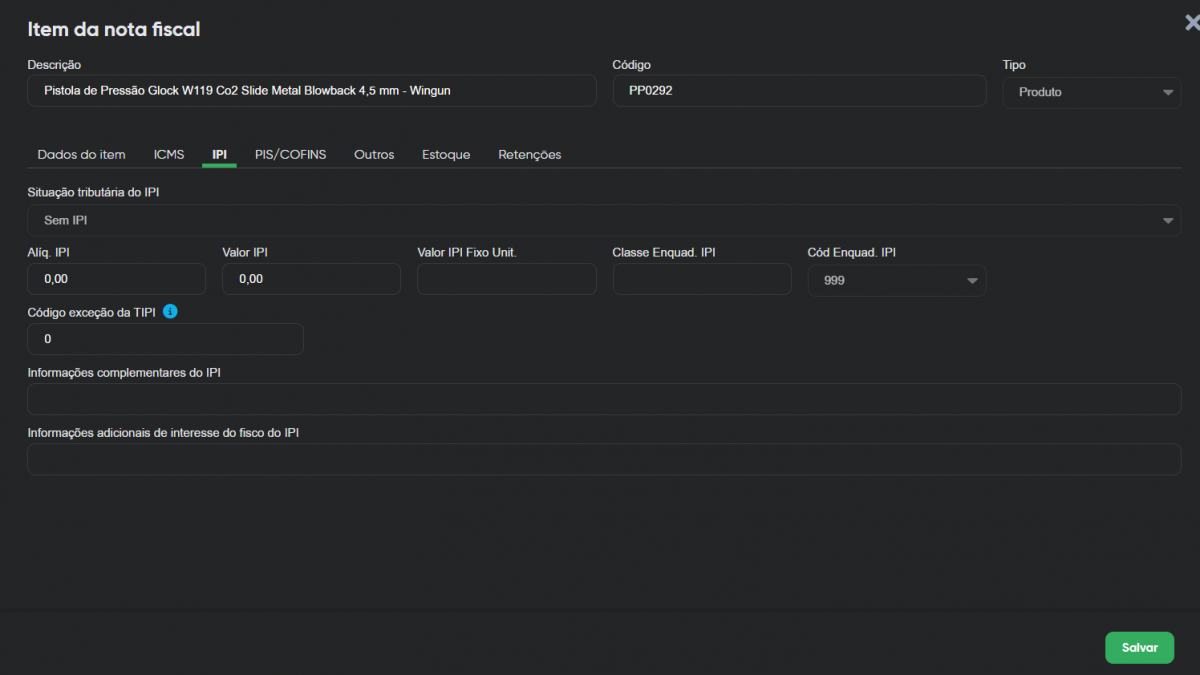Close the Item da nota fiscal dialog
Image resolution: width=1200 pixels, height=675 pixels.
(x=1190, y=24)
